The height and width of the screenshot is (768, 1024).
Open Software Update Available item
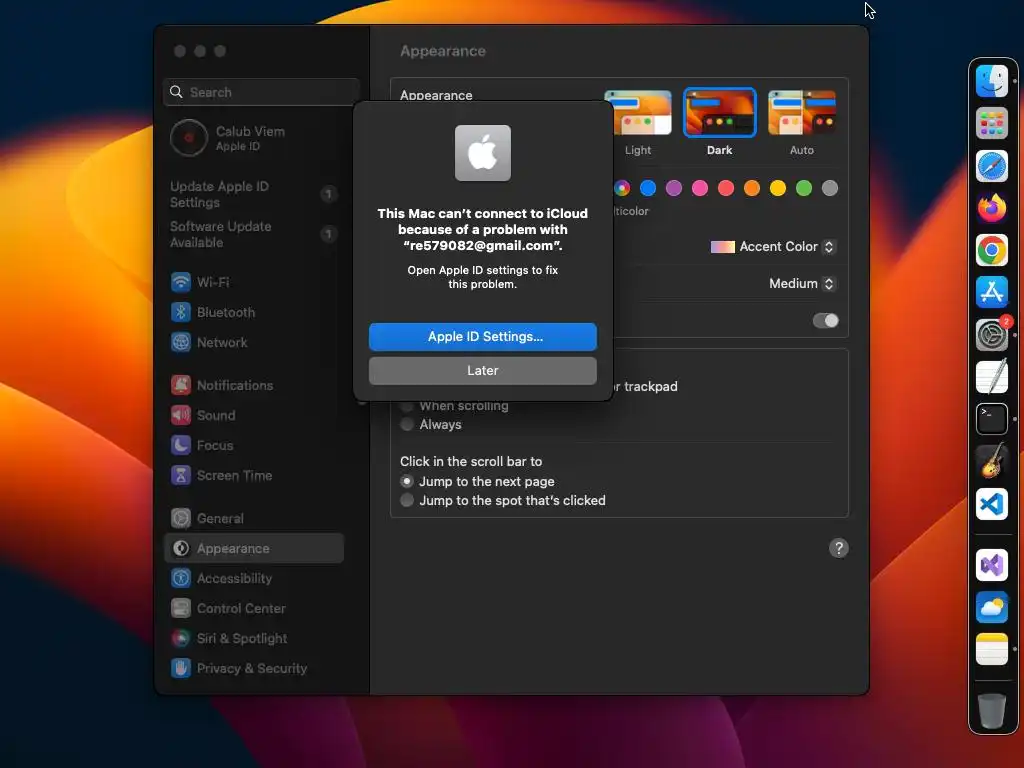[253, 234]
